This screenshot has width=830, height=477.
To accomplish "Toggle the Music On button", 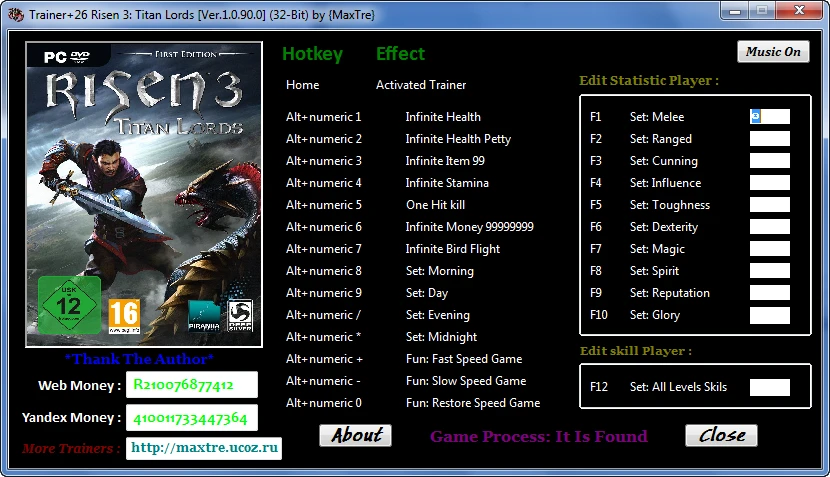I will (x=773, y=52).
